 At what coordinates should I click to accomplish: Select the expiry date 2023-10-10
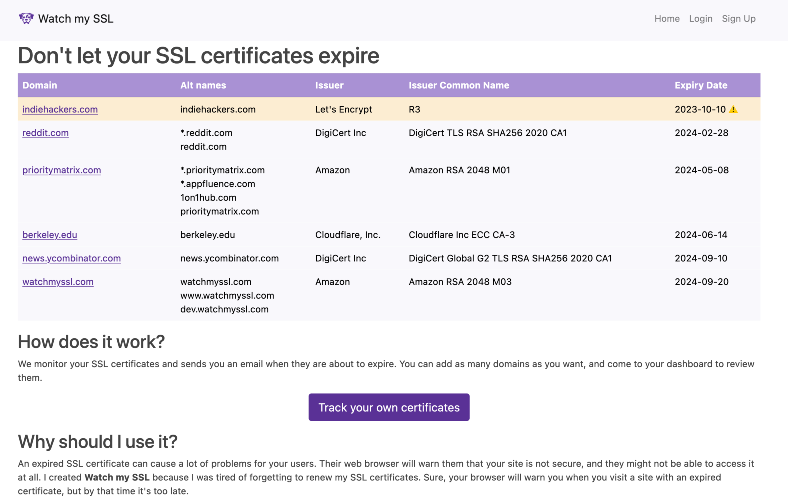coord(700,110)
